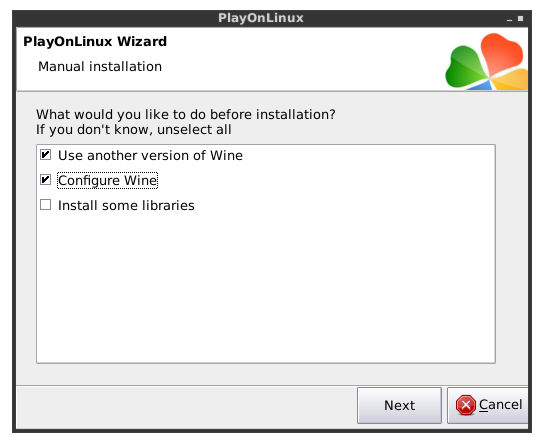Enable the Install some libraries checkbox

tap(45, 205)
